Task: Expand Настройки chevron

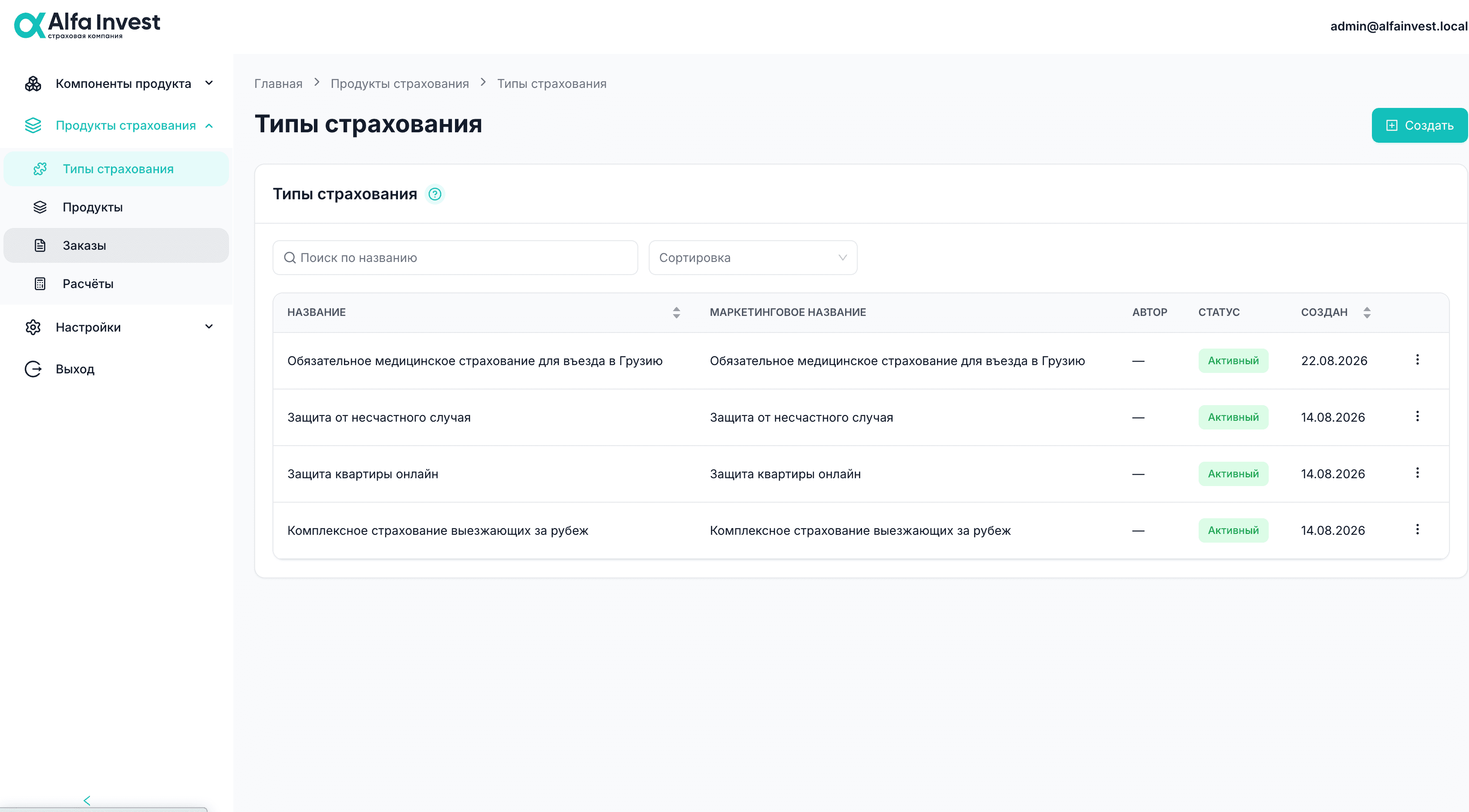Action: [209, 326]
